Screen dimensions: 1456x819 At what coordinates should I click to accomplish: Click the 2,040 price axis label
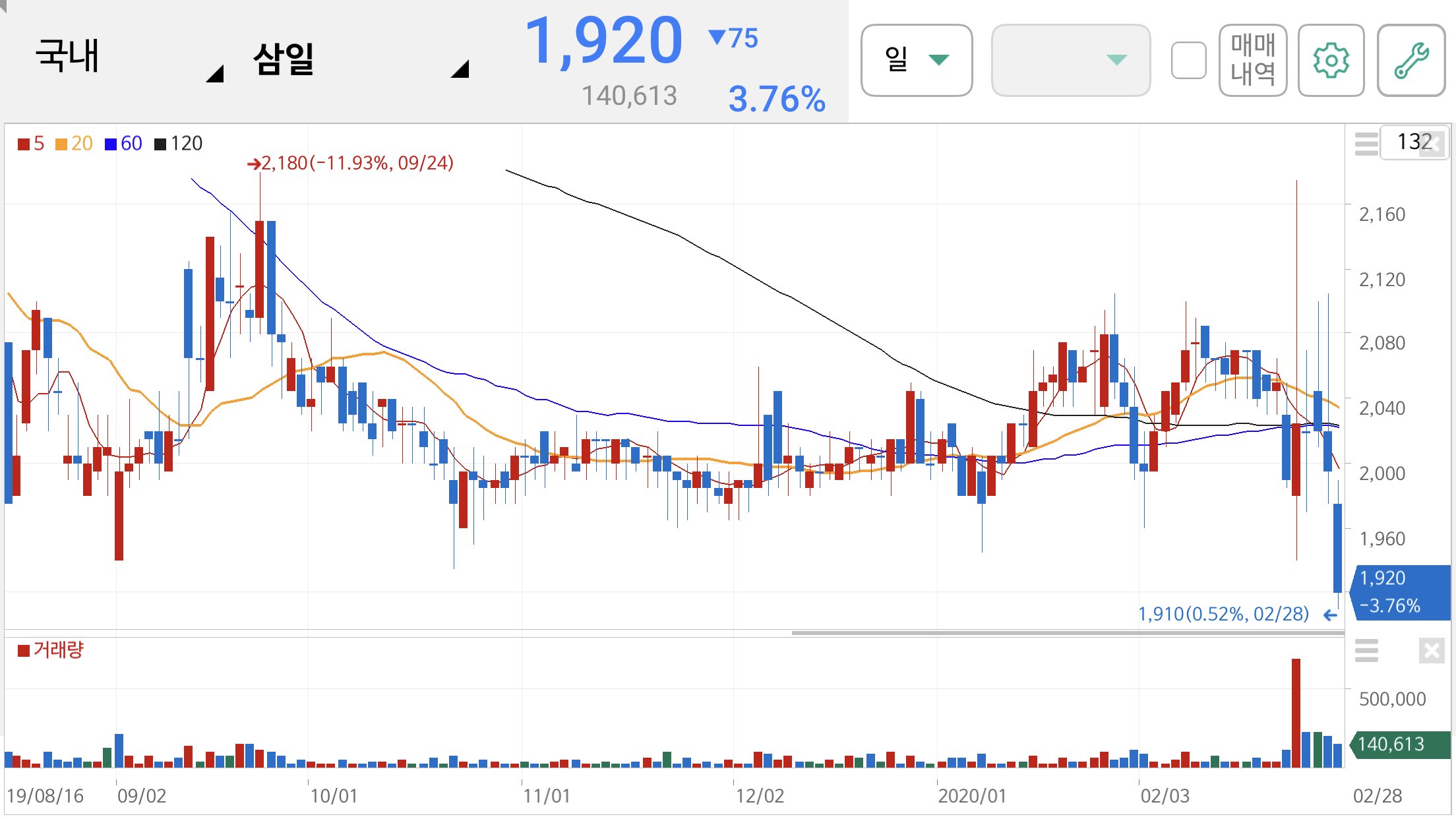(1382, 408)
